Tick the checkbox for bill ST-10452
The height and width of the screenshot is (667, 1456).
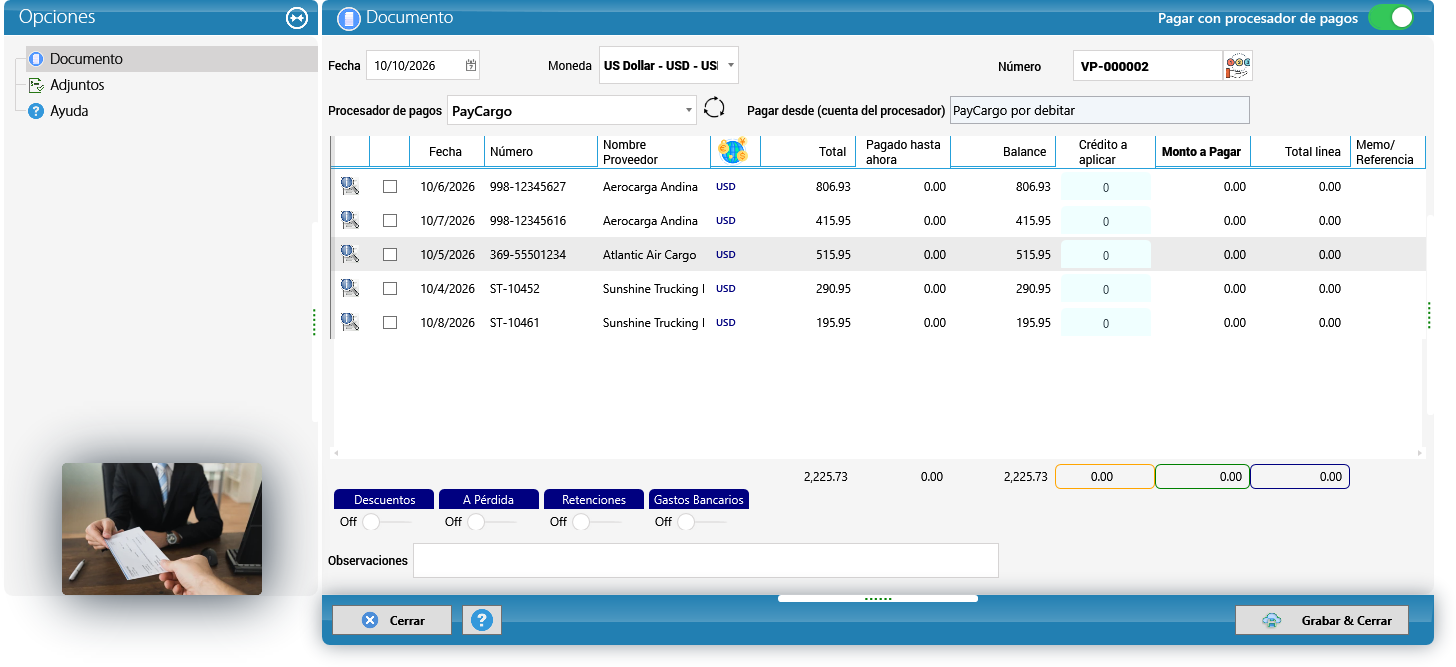tap(390, 289)
